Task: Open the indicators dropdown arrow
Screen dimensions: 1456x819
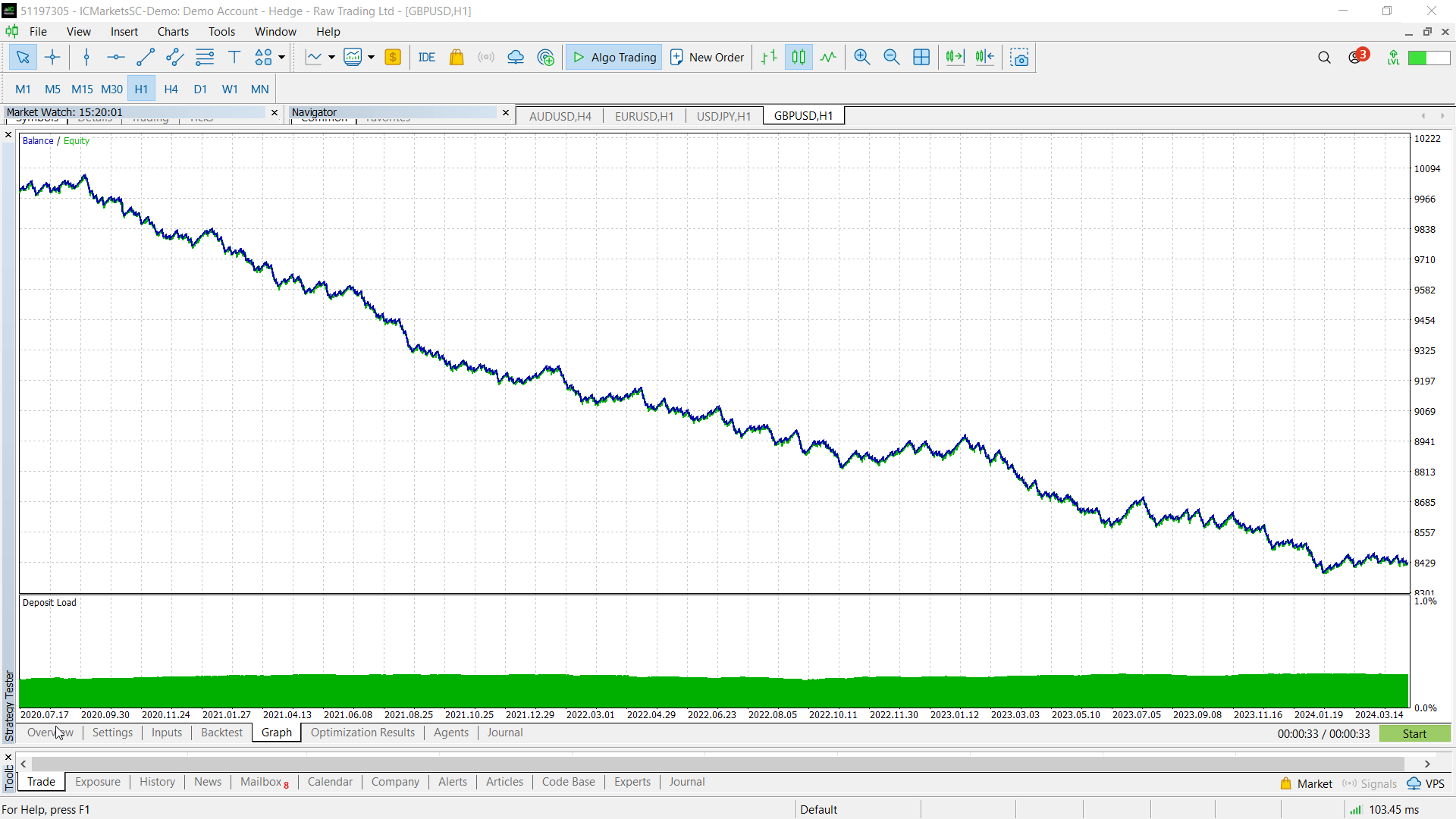Action: 331,57
